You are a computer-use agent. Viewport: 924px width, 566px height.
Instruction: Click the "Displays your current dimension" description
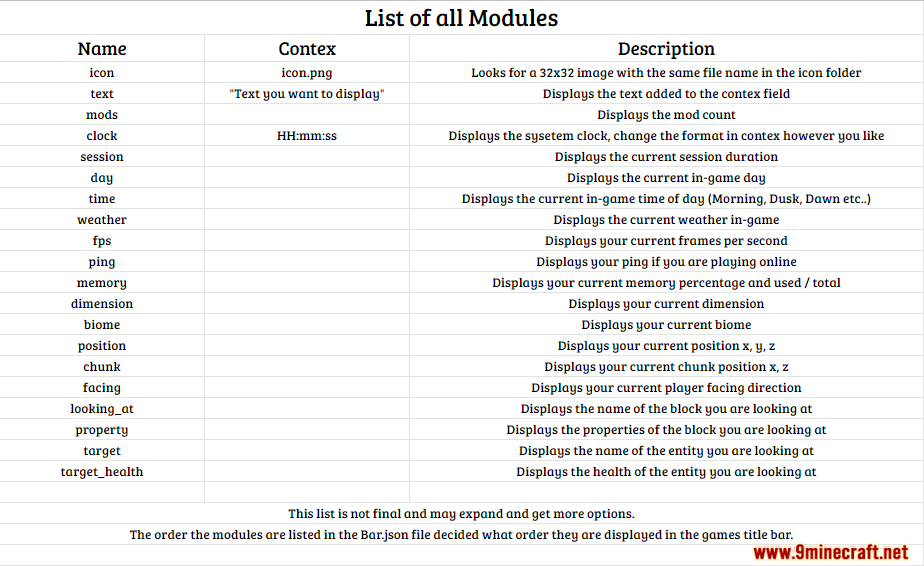pos(666,304)
